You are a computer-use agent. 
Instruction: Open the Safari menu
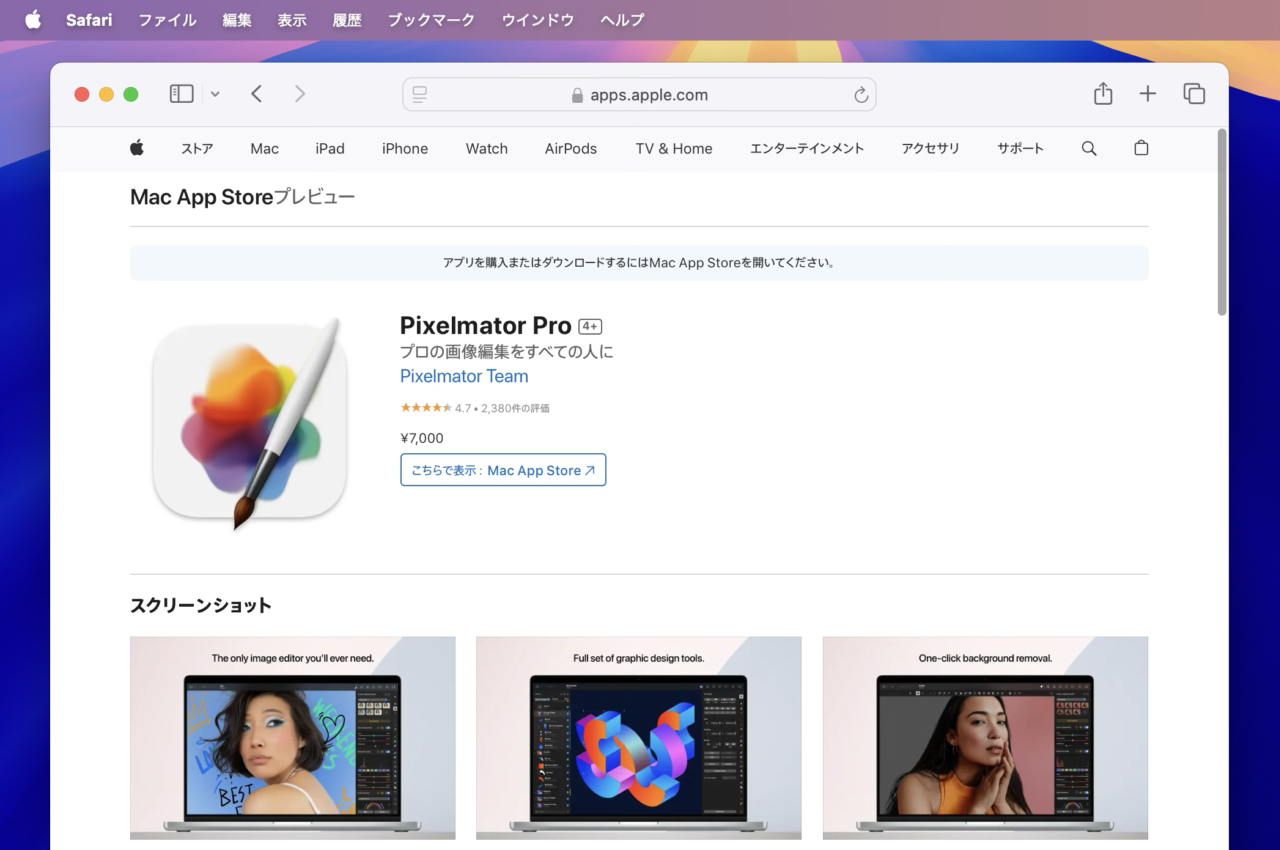click(89, 20)
